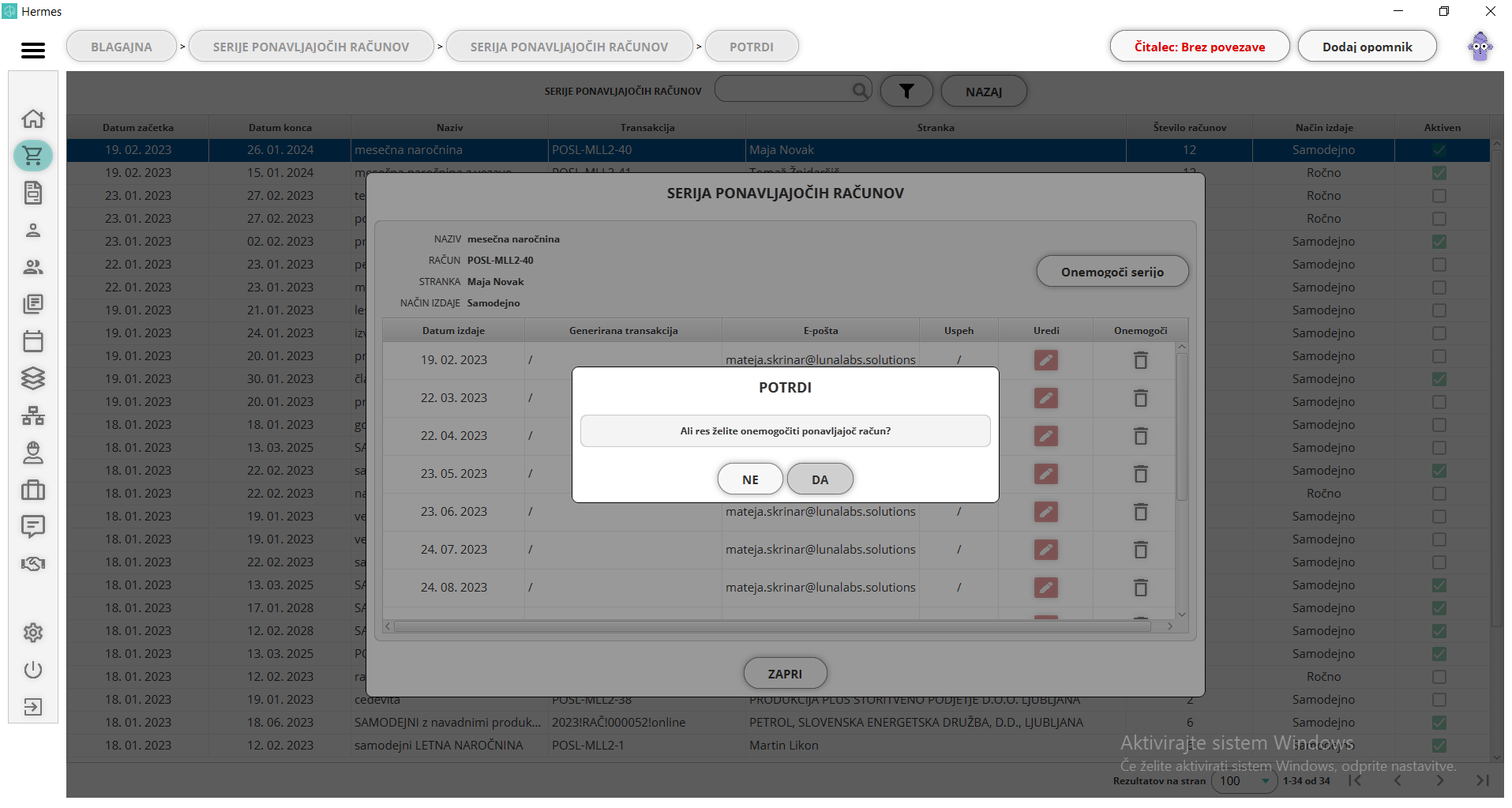Viewport: 1512px width, 808px height.
Task: Open documents icon in sidebar
Action: click(33, 193)
